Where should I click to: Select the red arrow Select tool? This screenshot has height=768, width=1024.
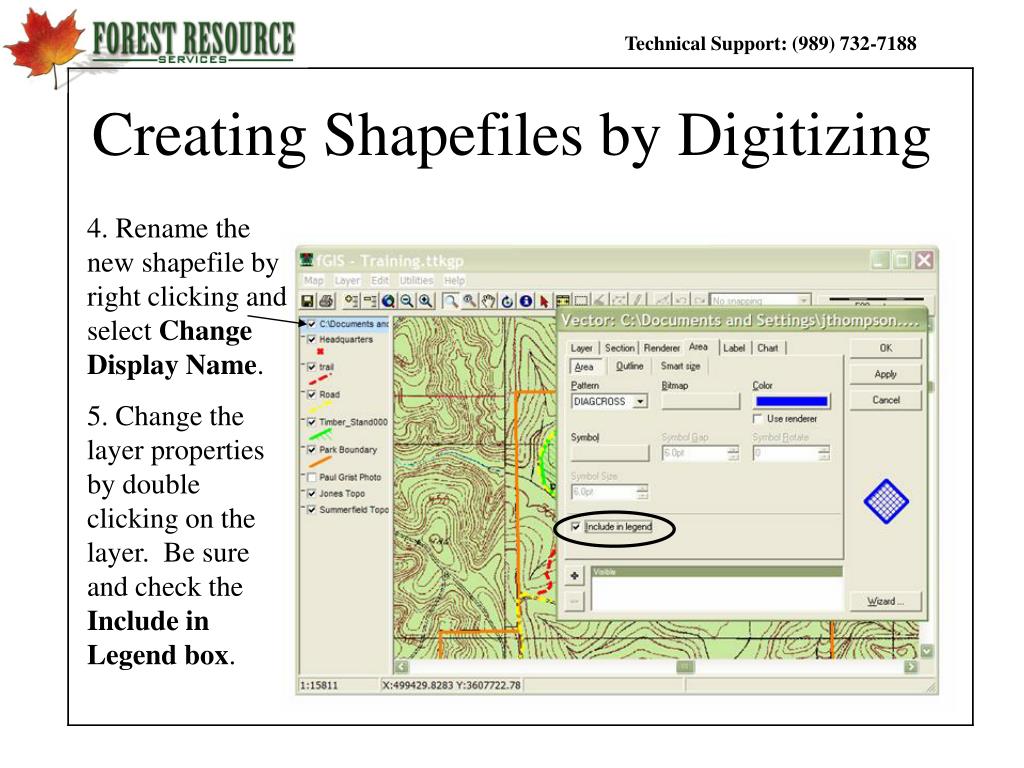click(x=543, y=301)
